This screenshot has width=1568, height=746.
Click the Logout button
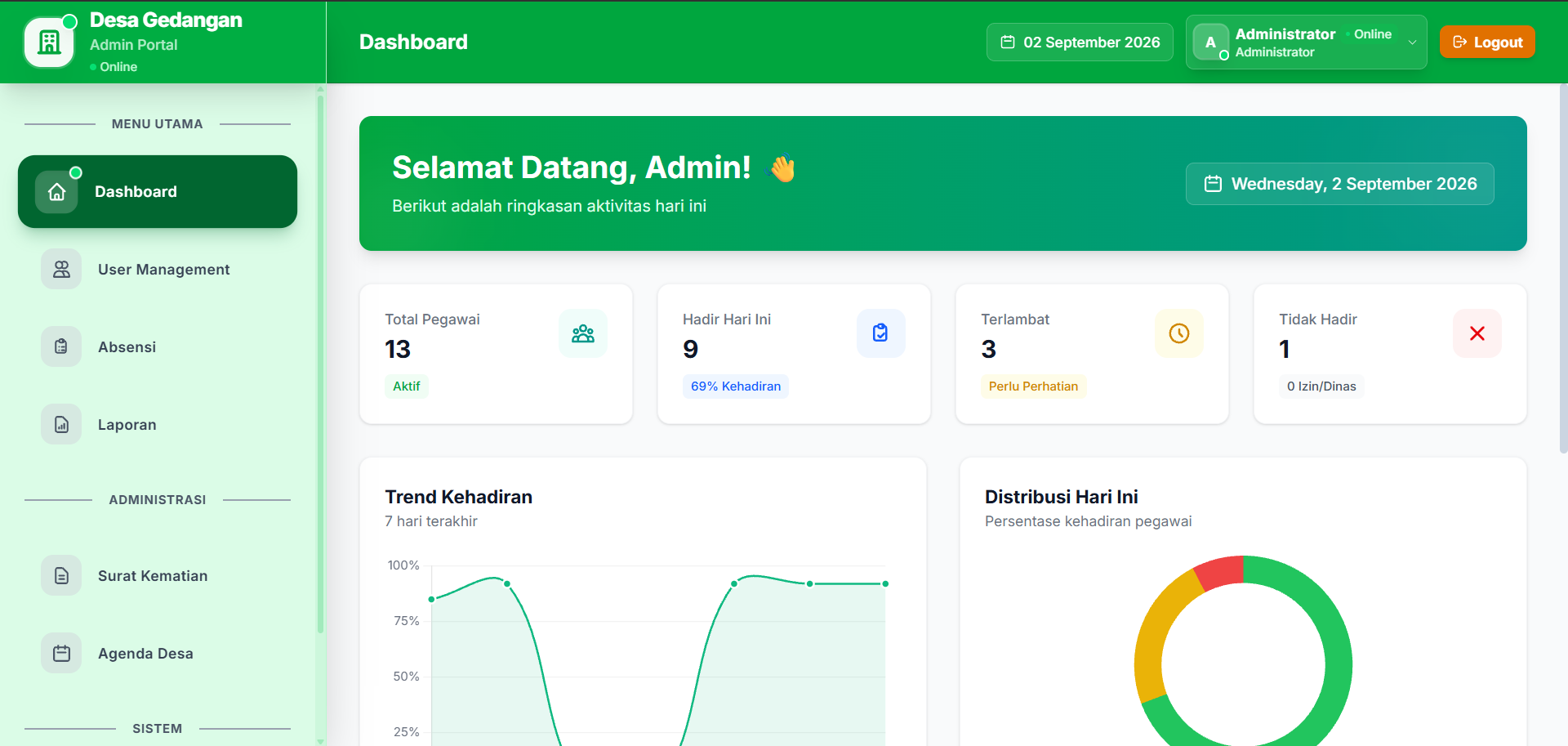pos(1487,42)
